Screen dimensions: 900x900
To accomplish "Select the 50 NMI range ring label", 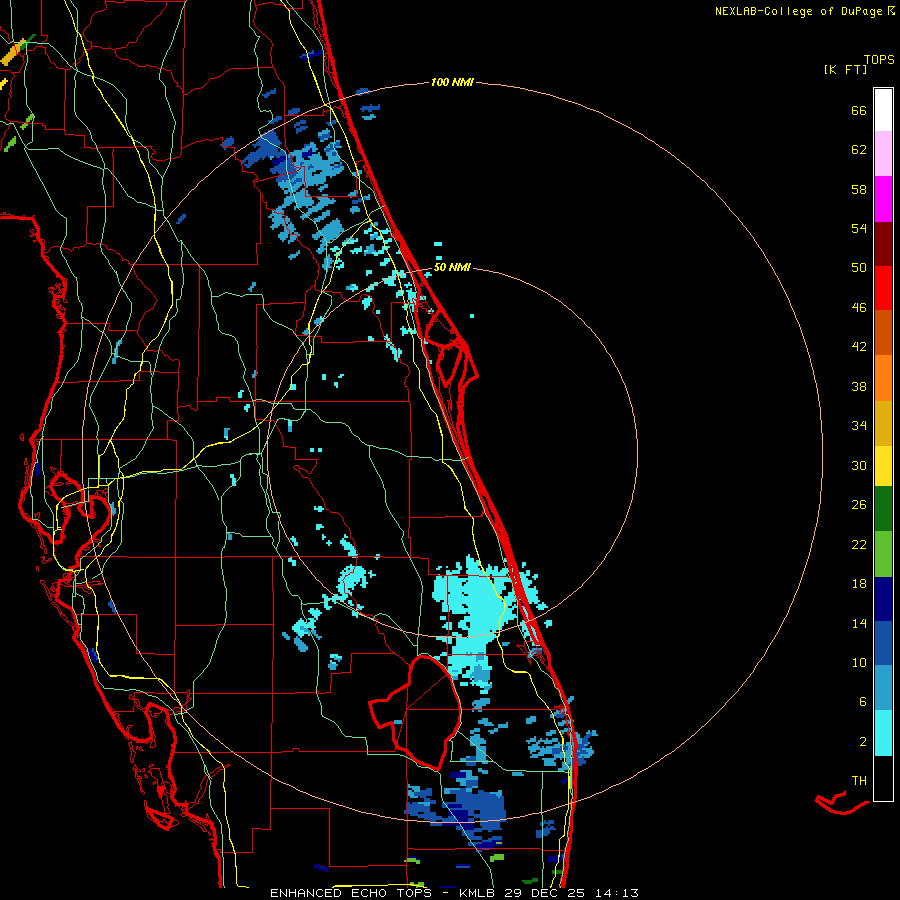I will click(452, 267).
